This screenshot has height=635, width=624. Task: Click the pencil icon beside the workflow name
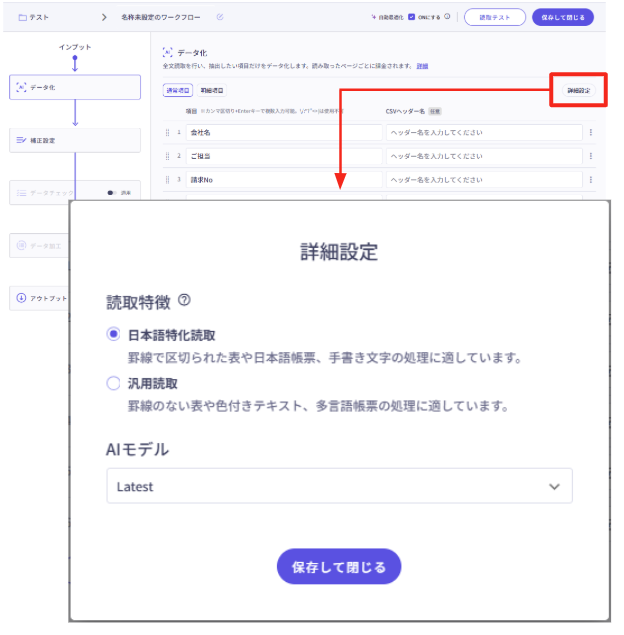[220, 17]
